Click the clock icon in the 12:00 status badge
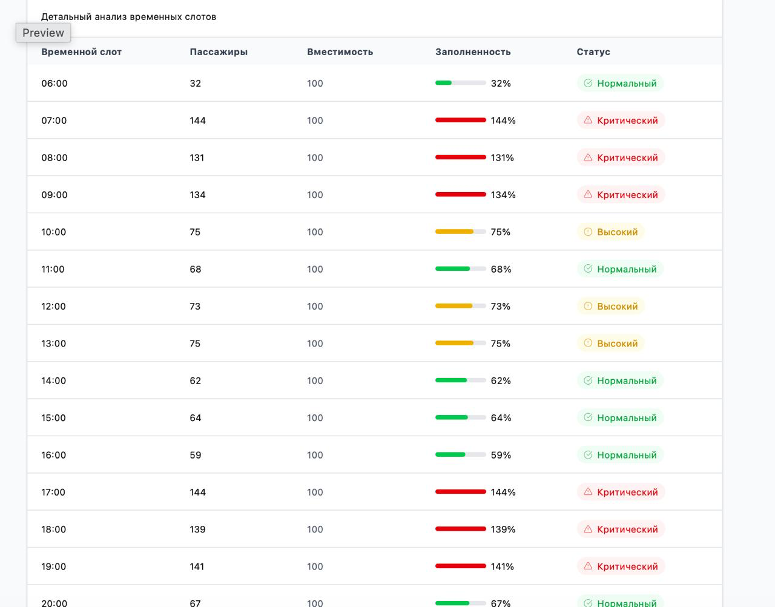This screenshot has height=608, width=776. (x=588, y=306)
